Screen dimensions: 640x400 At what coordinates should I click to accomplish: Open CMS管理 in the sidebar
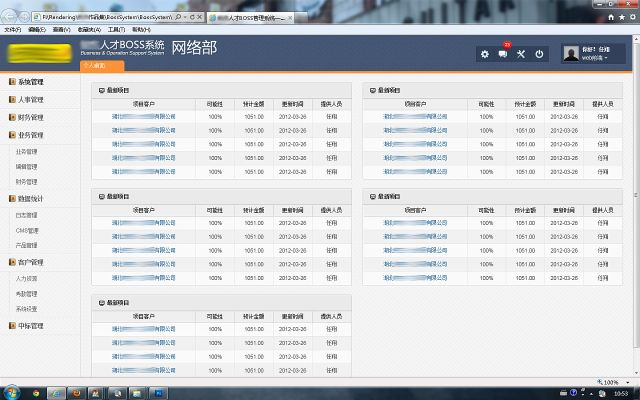click(27, 230)
